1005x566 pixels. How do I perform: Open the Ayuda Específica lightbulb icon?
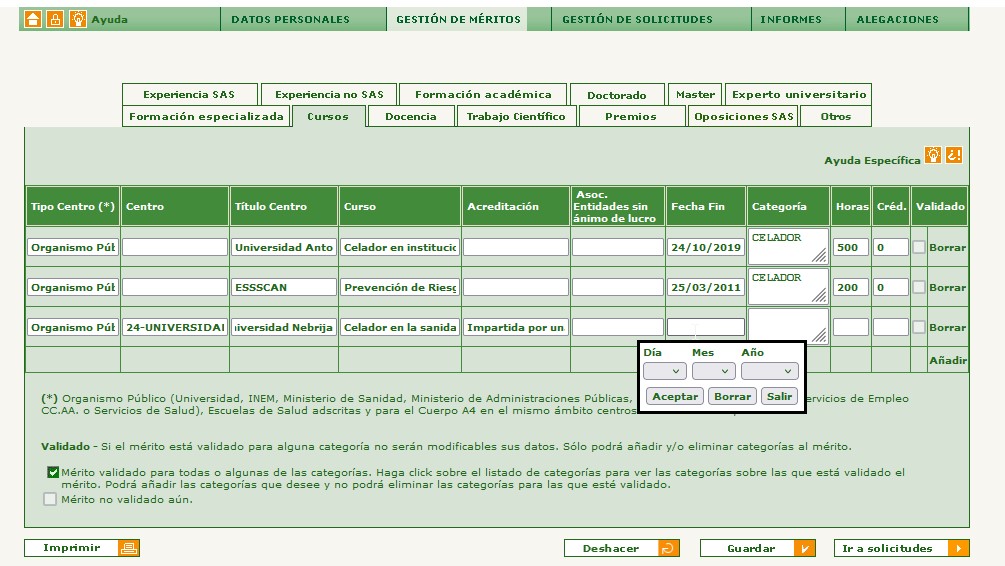933,155
